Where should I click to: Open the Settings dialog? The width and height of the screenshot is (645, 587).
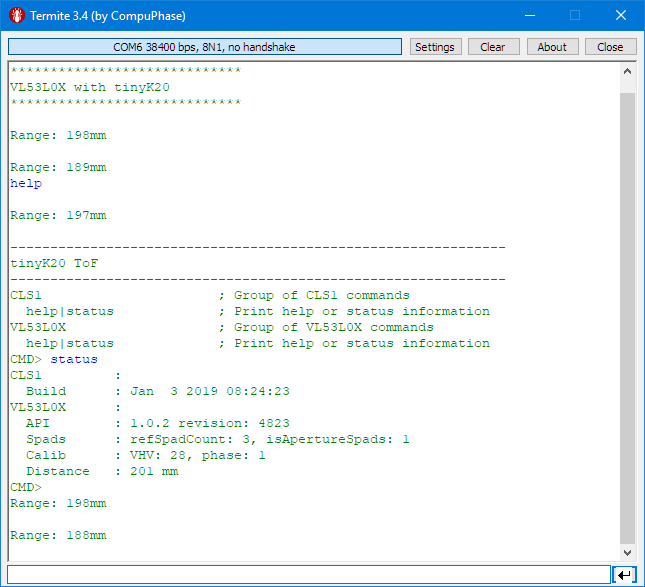(434, 47)
